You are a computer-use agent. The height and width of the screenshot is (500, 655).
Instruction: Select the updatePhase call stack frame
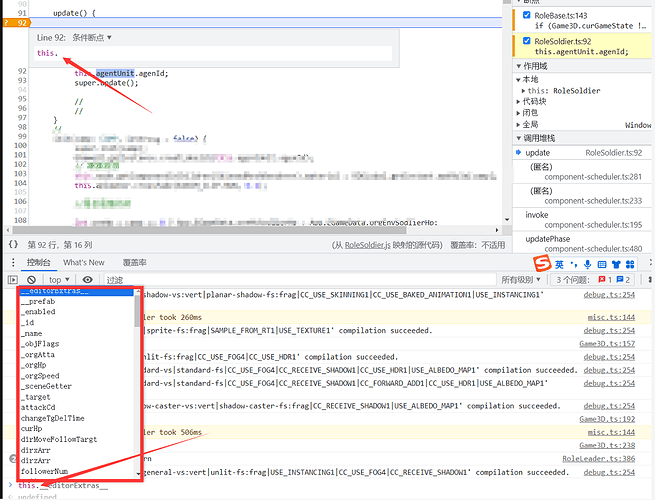(x=581, y=244)
